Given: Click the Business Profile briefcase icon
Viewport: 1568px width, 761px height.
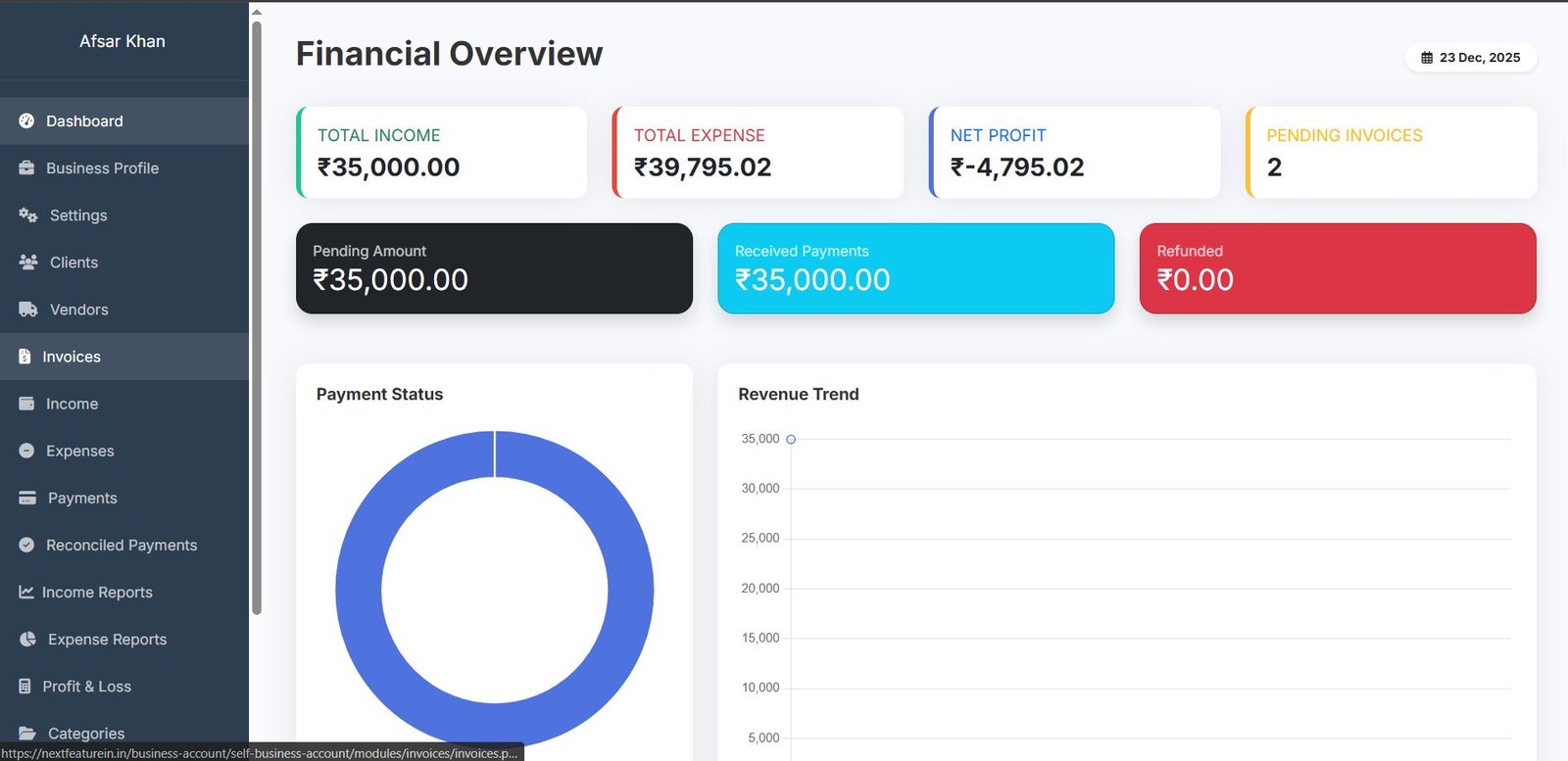Looking at the screenshot, I should click(26, 167).
